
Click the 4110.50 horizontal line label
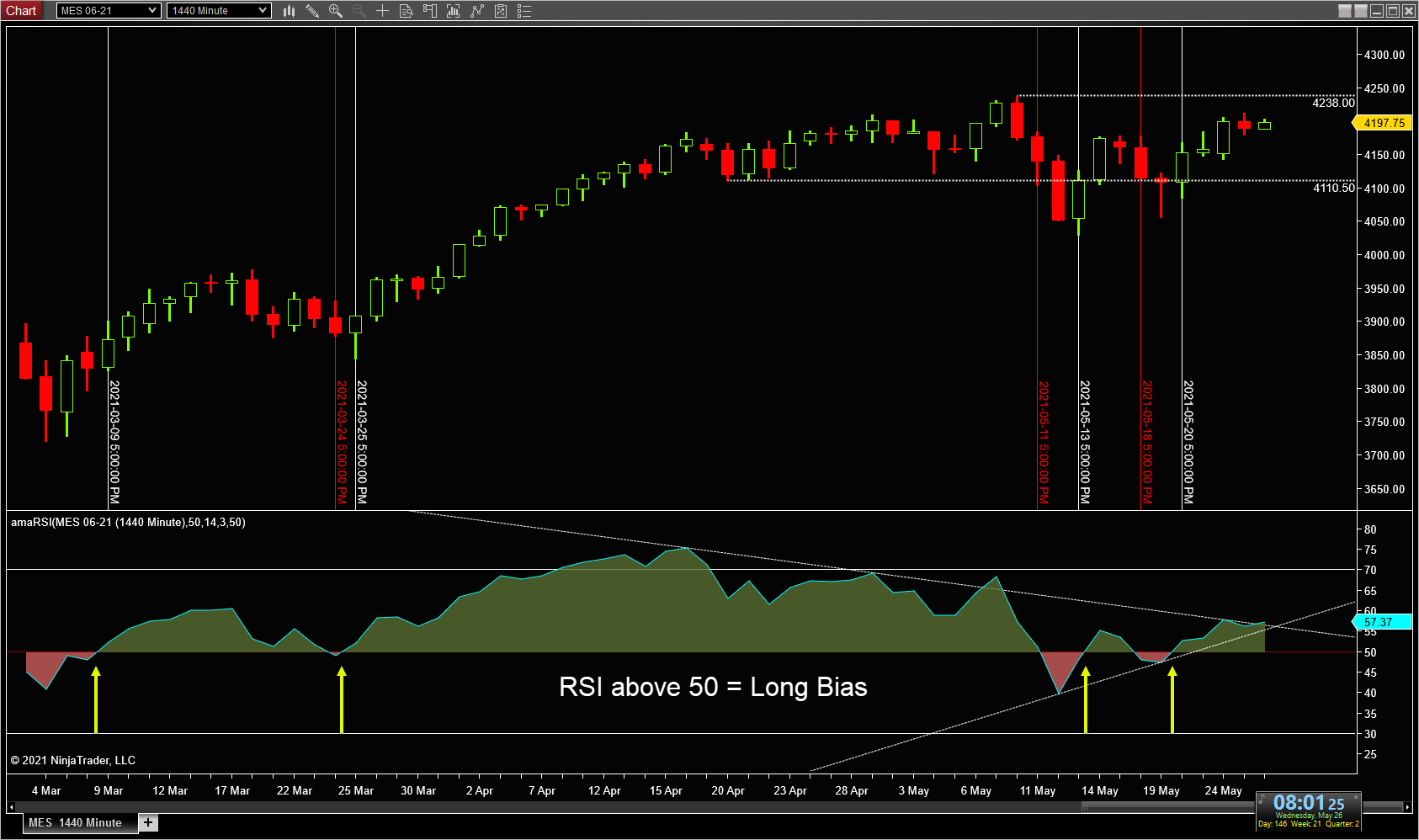click(x=1334, y=188)
